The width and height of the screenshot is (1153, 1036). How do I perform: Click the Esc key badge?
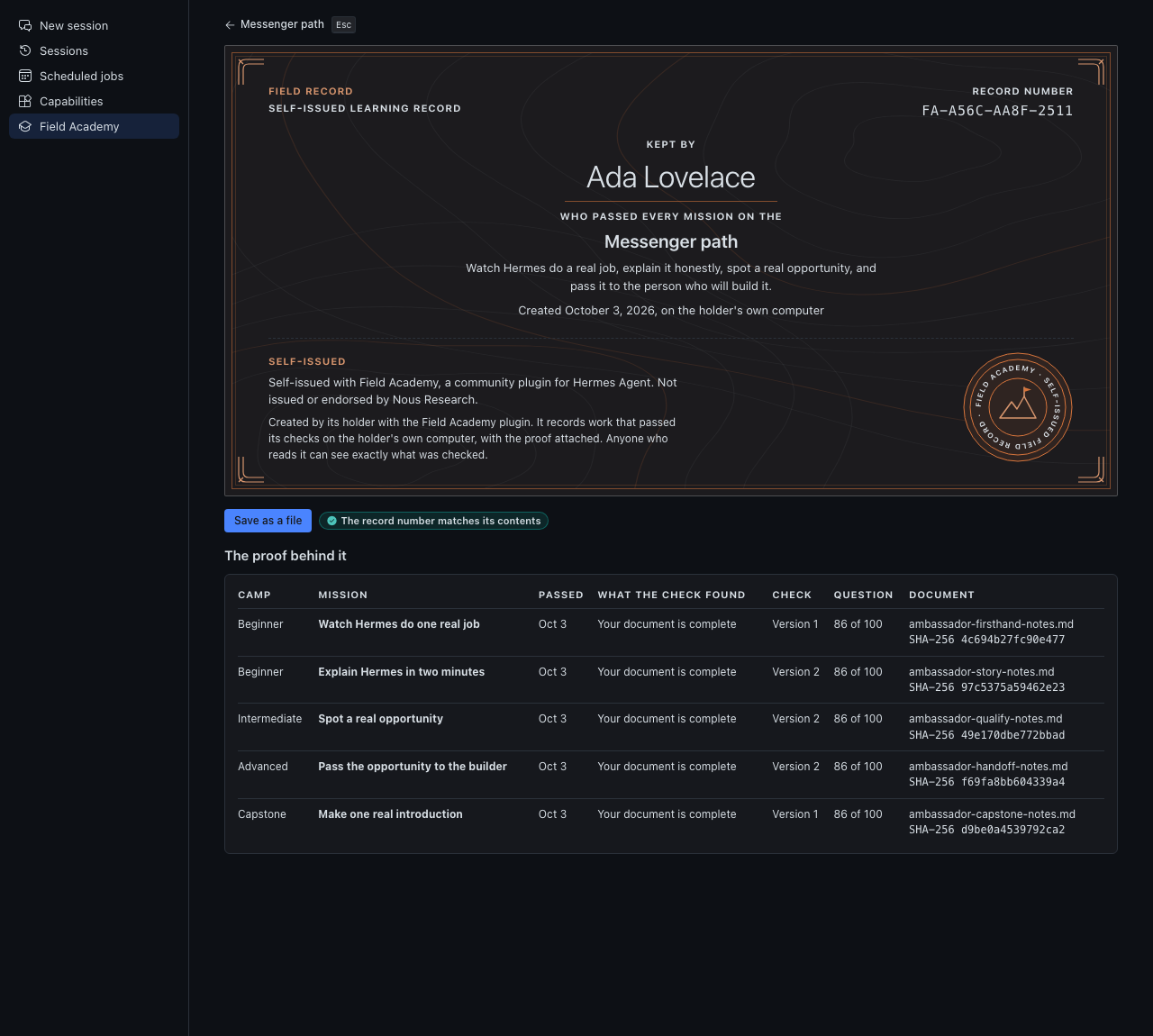click(x=343, y=25)
